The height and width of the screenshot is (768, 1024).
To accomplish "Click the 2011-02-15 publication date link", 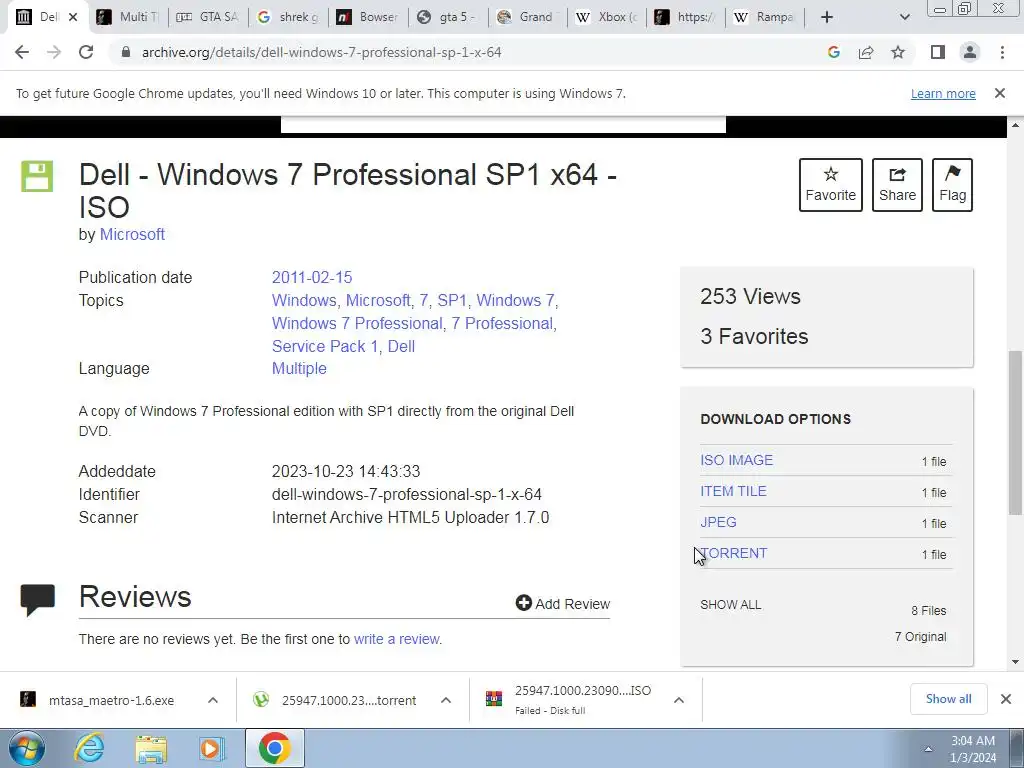I will click(312, 278).
